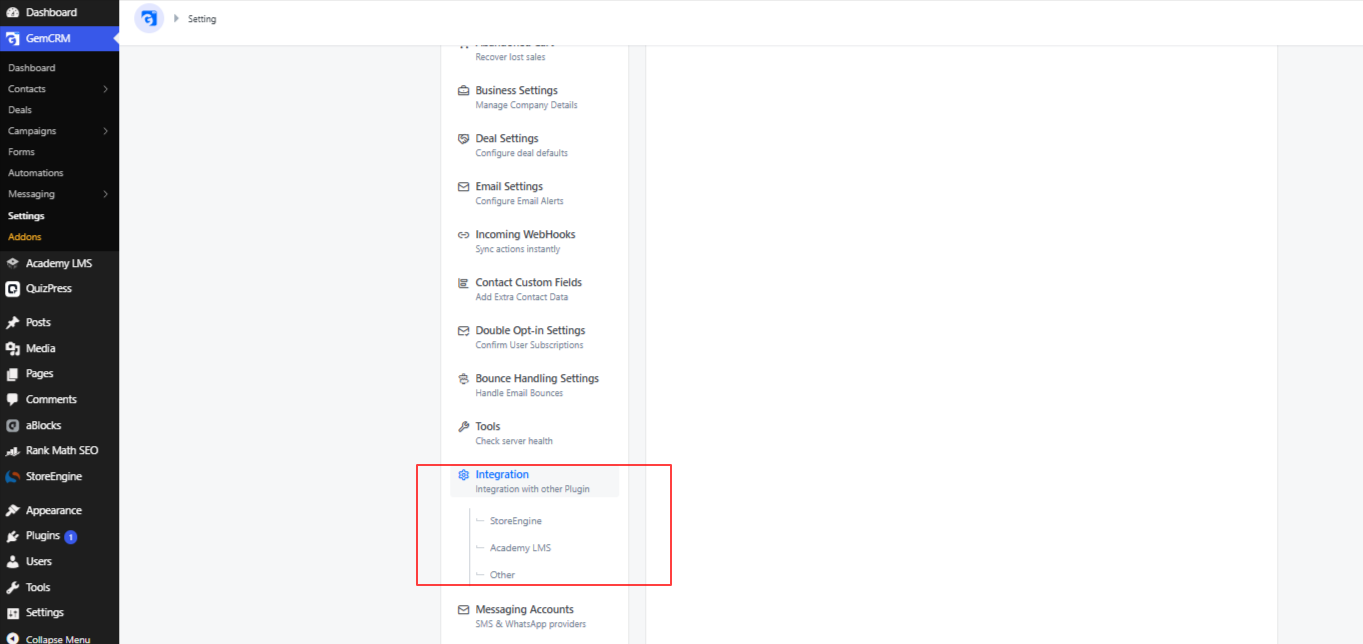This screenshot has width=1363, height=644.
Task: Click the WordPress Settings icon at sidebar bottom
Action: (13, 613)
